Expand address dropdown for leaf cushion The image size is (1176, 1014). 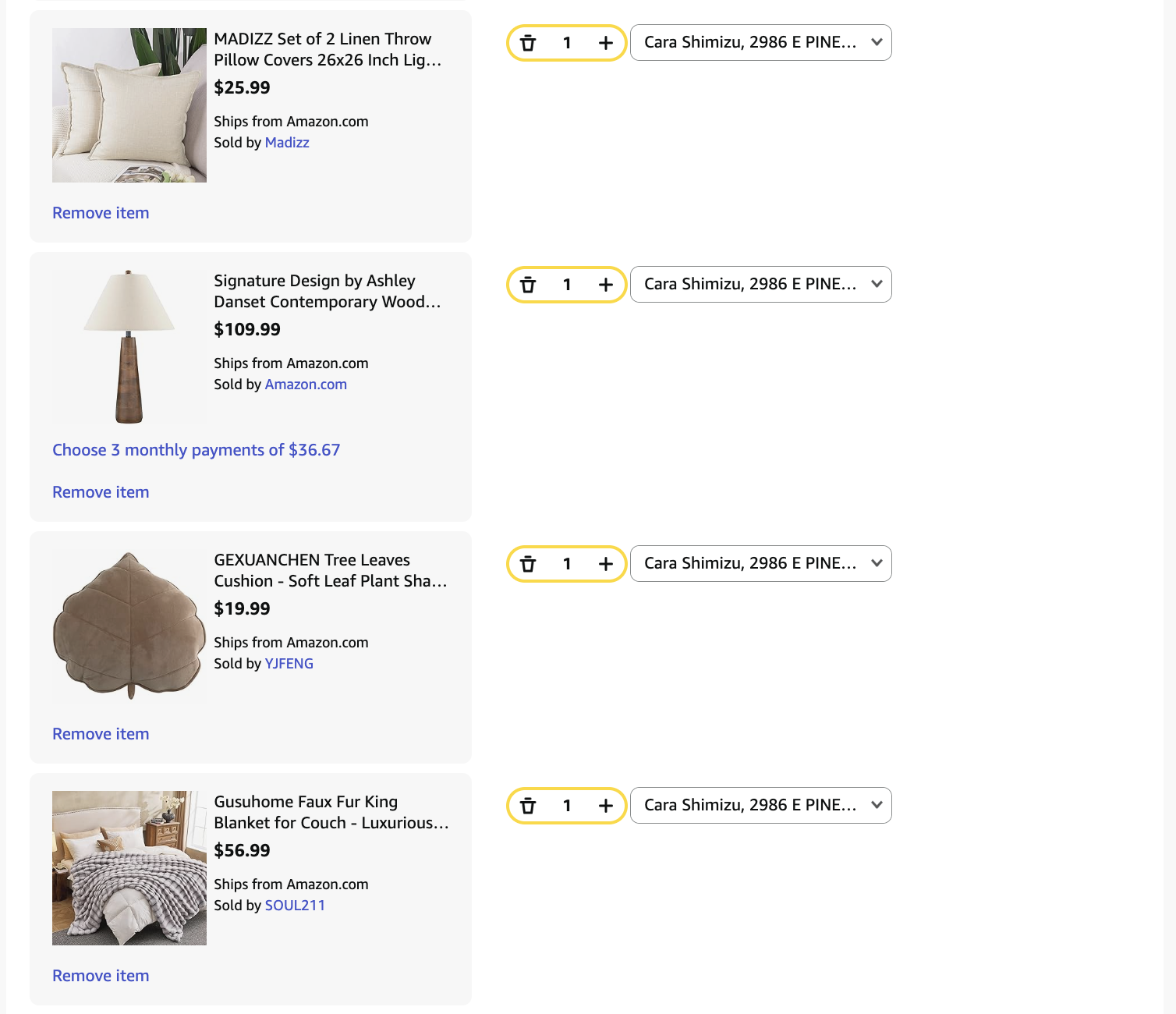760,564
